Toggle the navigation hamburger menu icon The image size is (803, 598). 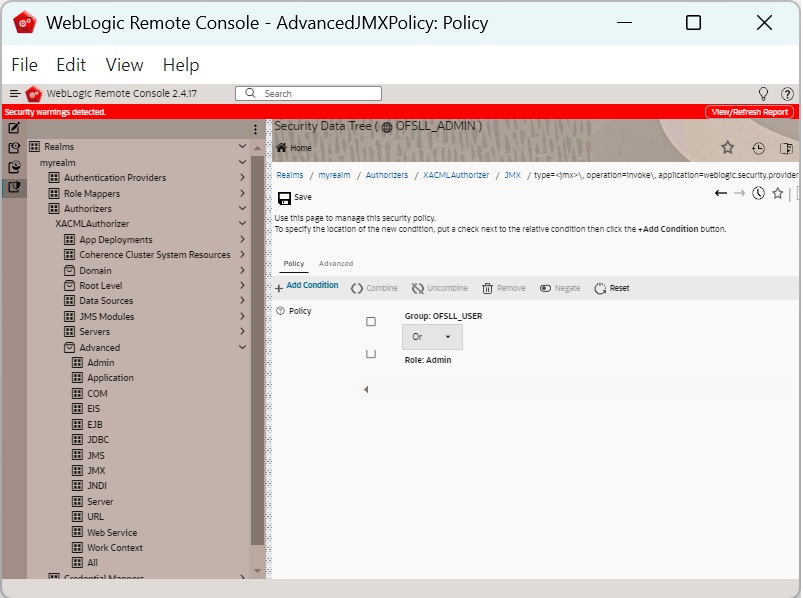click(15, 94)
